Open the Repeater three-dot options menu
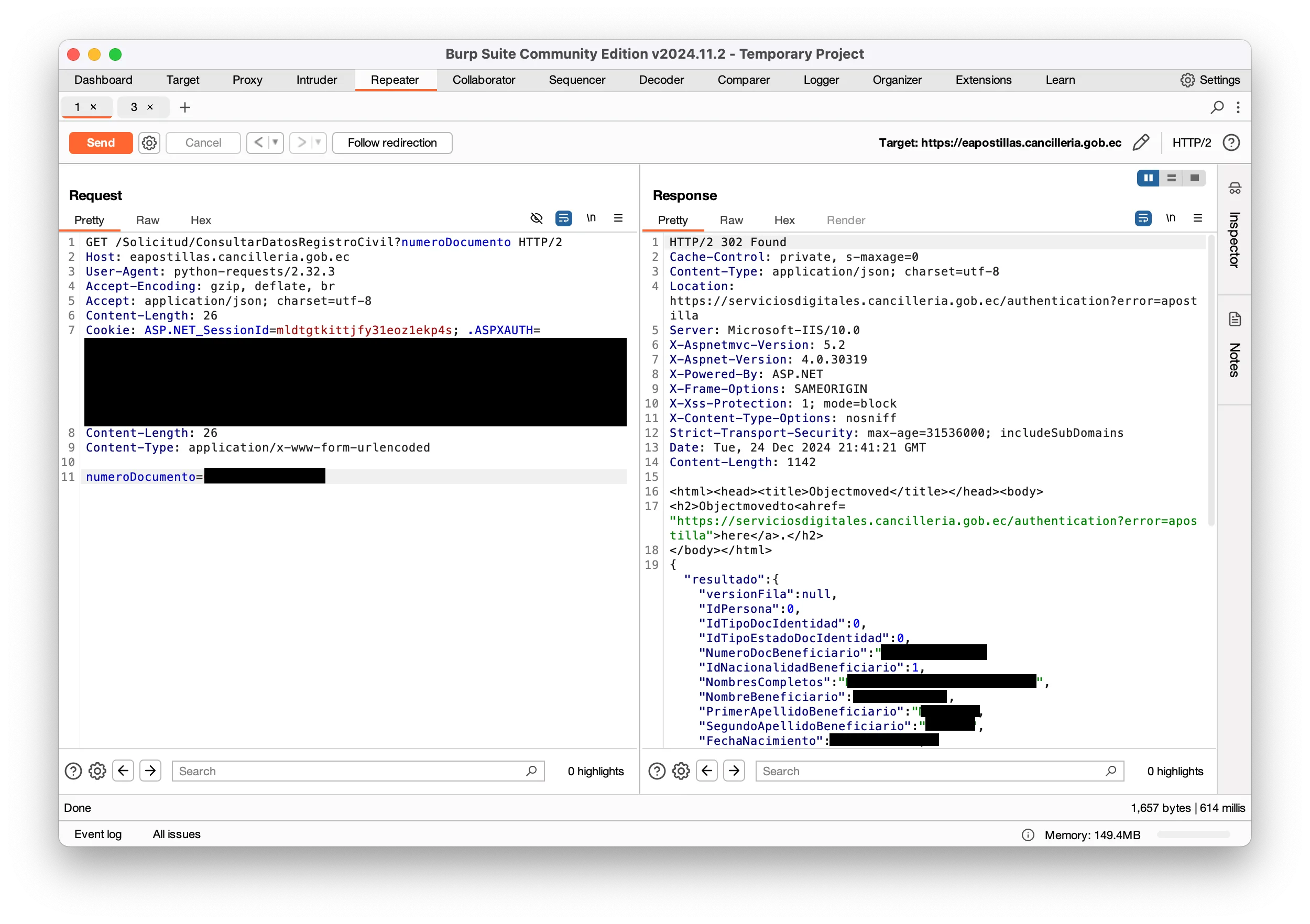This screenshot has height=924, width=1310. coord(1238,107)
